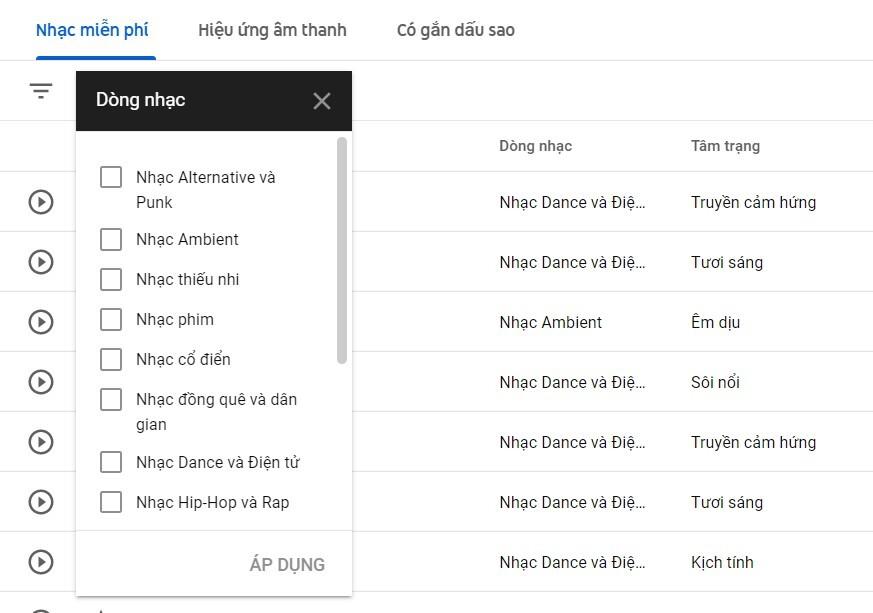This screenshot has width=873, height=613.
Task: Close the Dòng nhạc filter dialog
Action: (322, 100)
